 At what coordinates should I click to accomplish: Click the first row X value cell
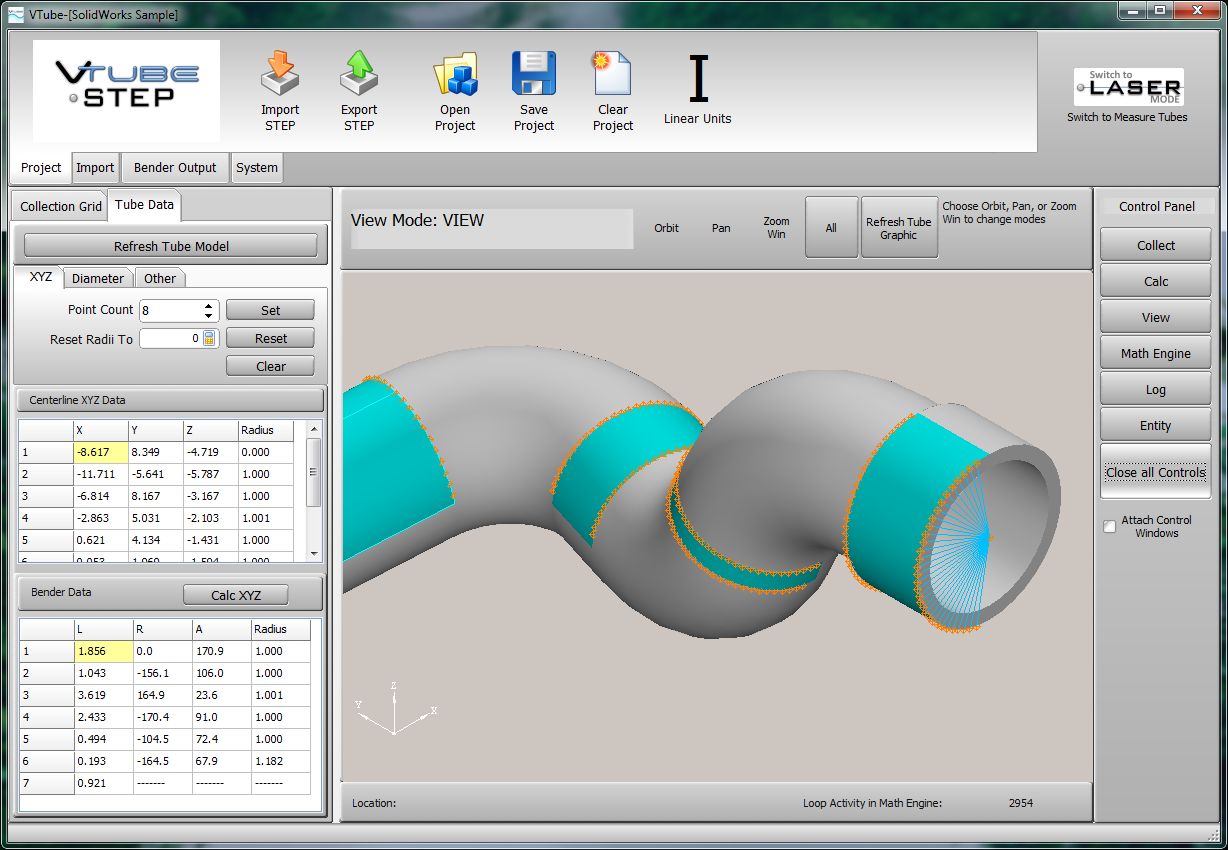[x=100, y=452]
